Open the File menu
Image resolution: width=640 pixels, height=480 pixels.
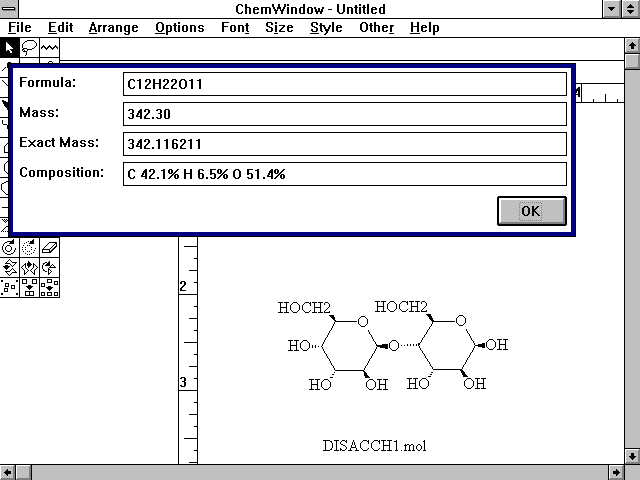coord(20,28)
